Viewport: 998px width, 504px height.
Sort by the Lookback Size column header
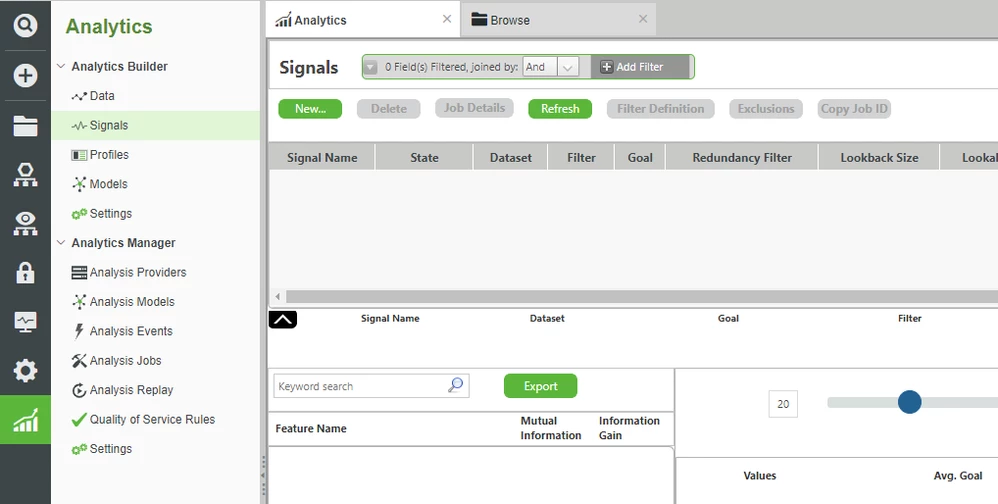(879, 158)
